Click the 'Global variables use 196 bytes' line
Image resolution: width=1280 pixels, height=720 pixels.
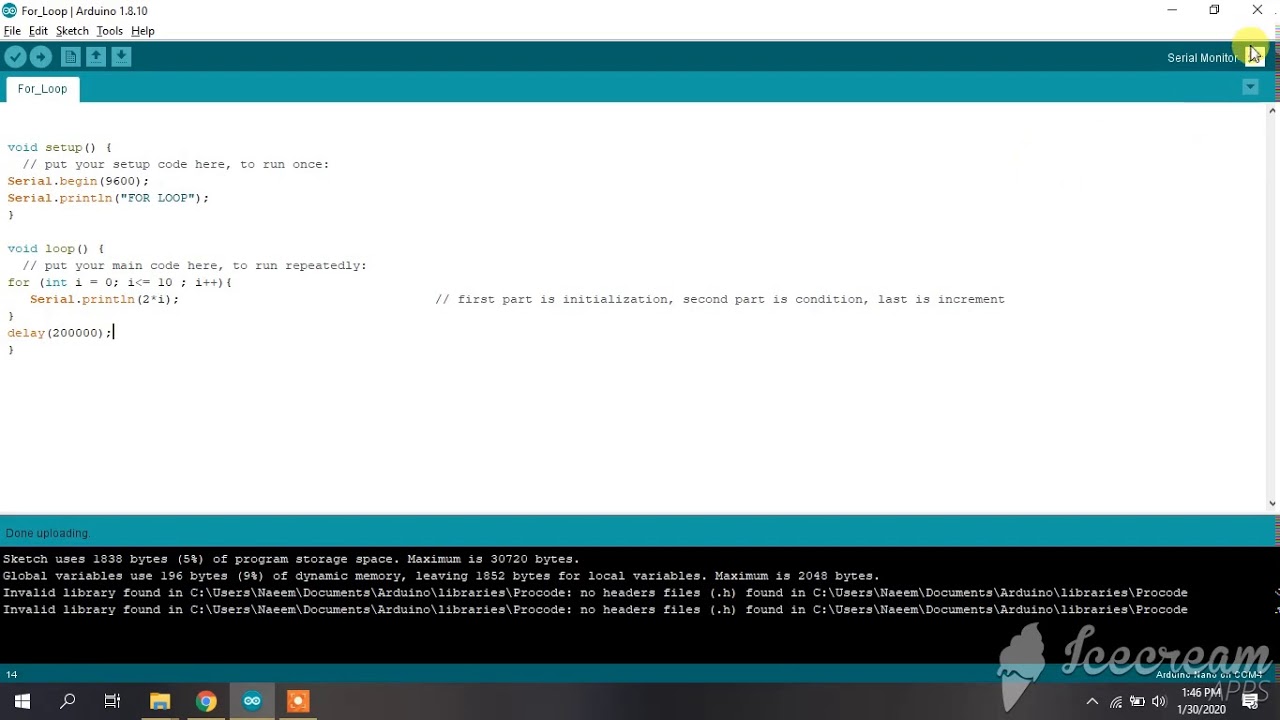441,576
